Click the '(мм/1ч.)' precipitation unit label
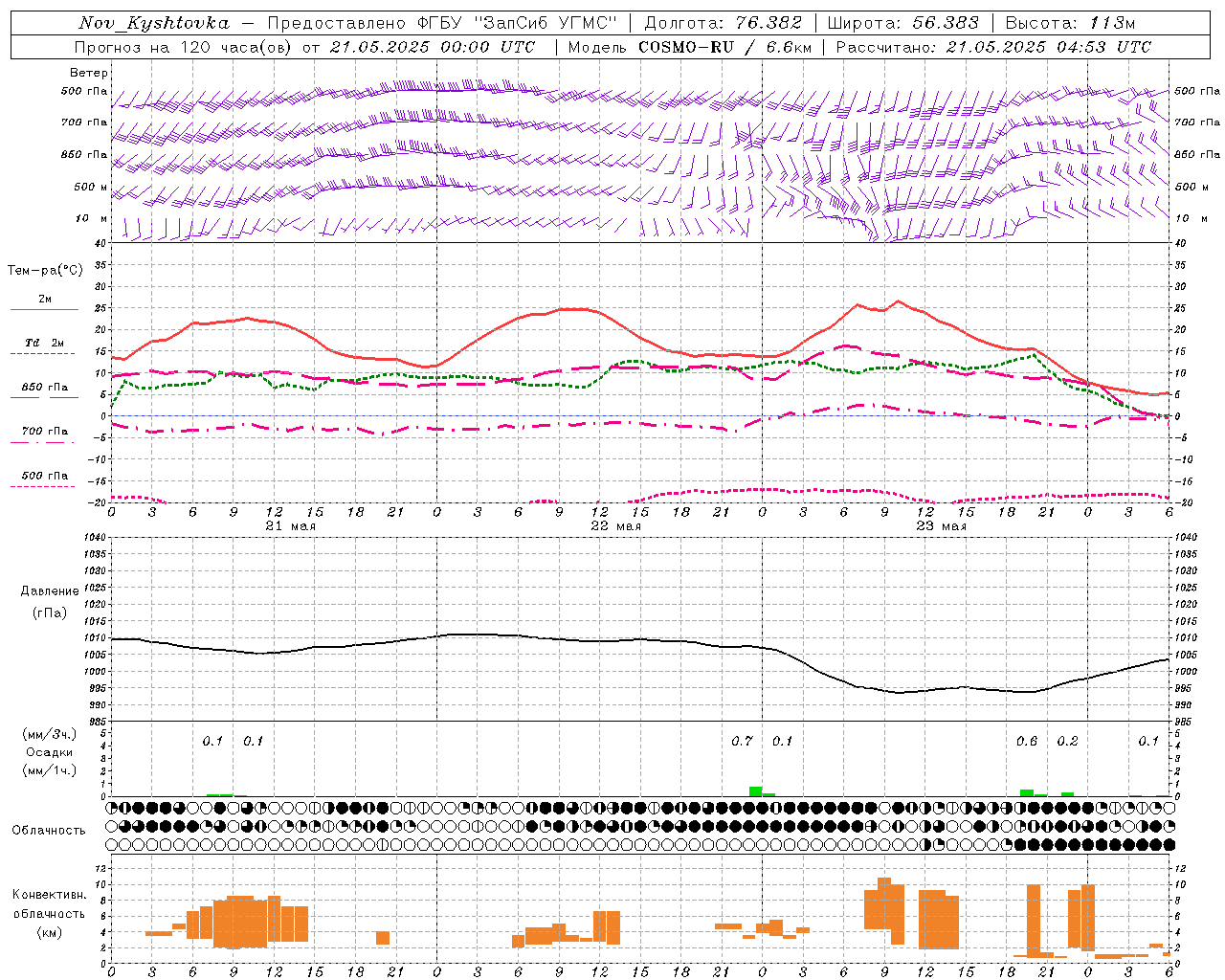The width and height of the screenshot is (1225, 980). (x=50, y=770)
